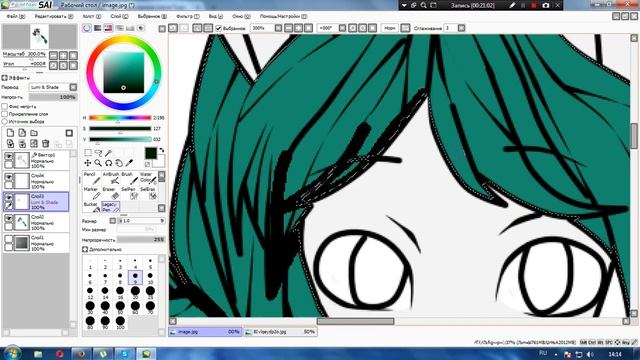Expand the Дополнительно brush settings

point(85,249)
